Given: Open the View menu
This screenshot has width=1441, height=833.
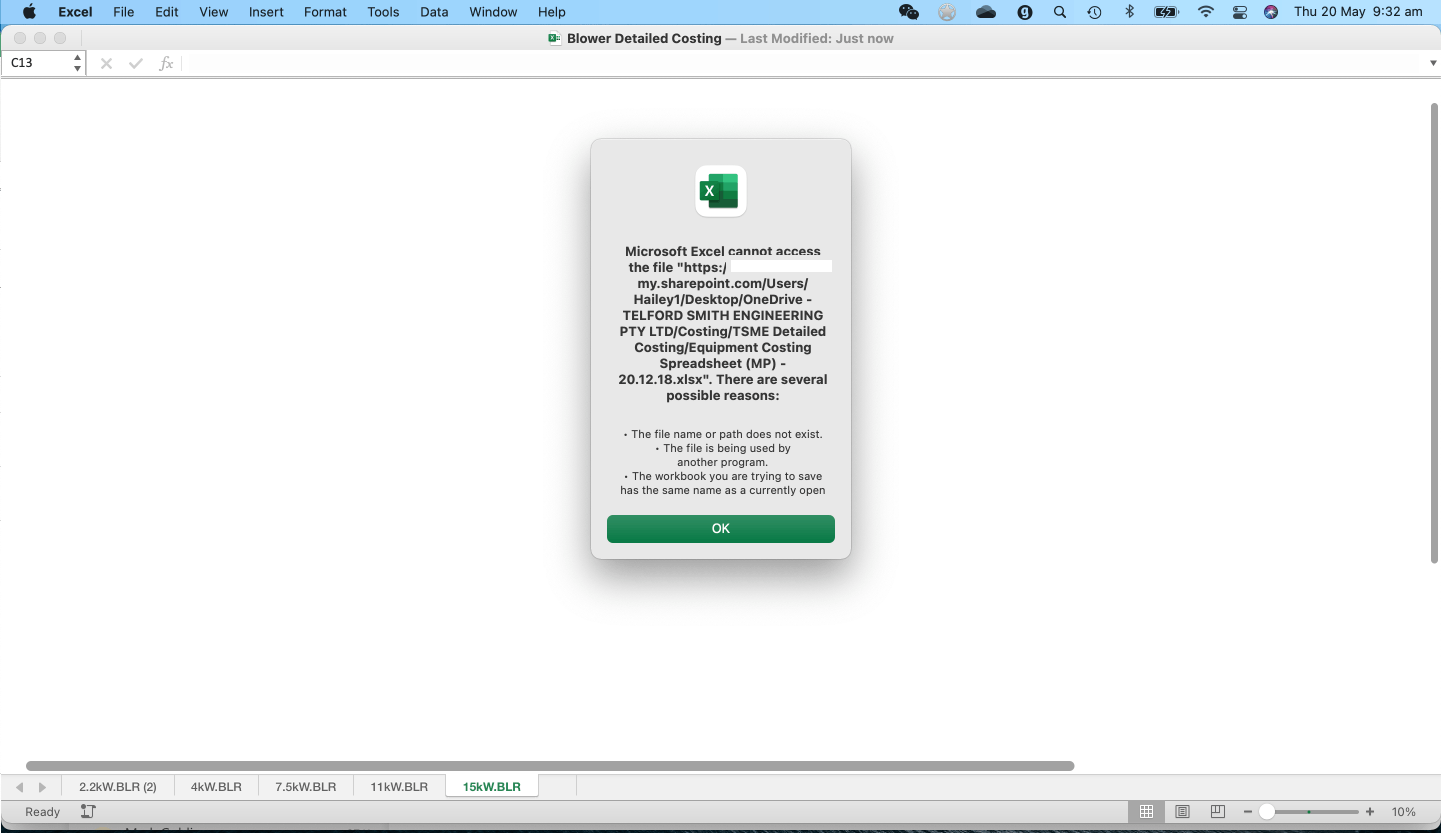Looking at the screenshot, I should [214, 12].
